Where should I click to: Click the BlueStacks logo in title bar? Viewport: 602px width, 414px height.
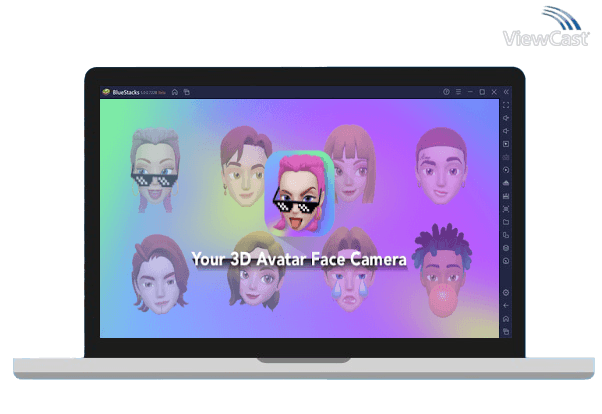coord(106,92)
